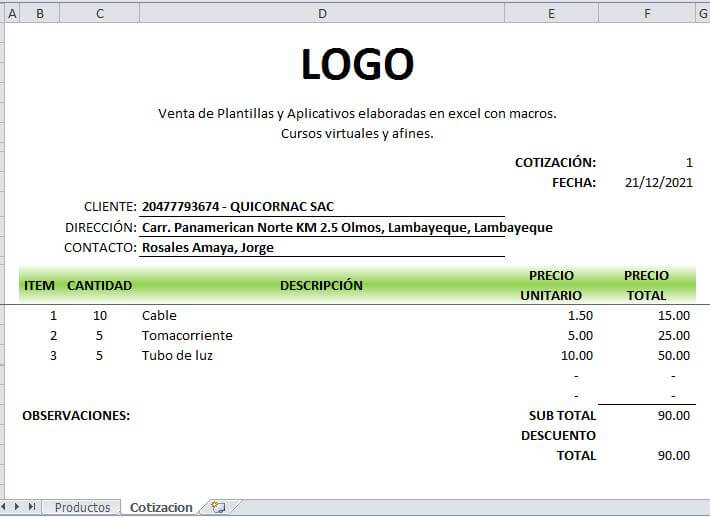Select column D by its header
The image size is (710, 517).
pyautogui.click(x=322, y=13)
